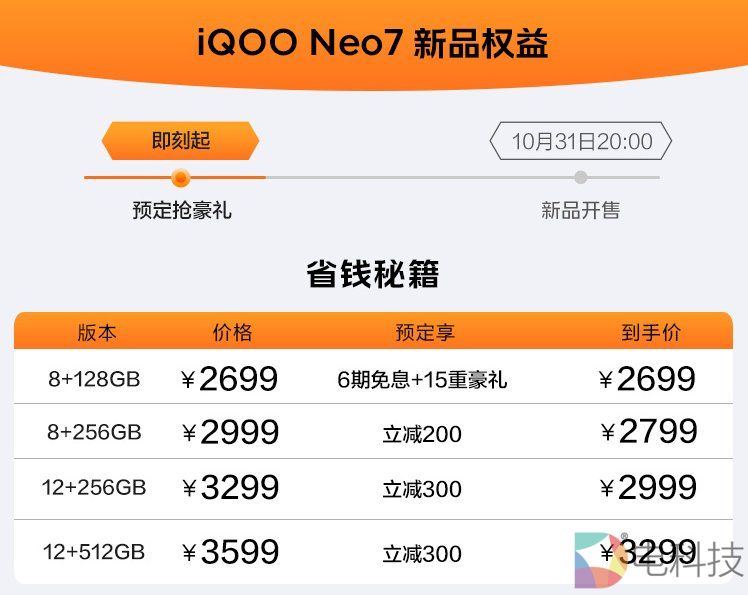
Task: Click 立减200 offer text
Action: (x=422, y=434)
